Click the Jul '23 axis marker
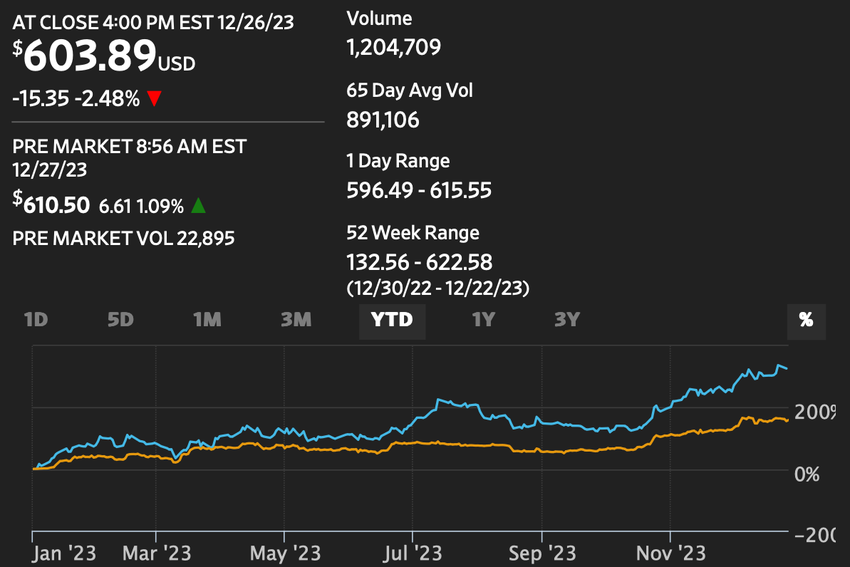The width and height of the screenshot is (850, 567). [413, 553]
